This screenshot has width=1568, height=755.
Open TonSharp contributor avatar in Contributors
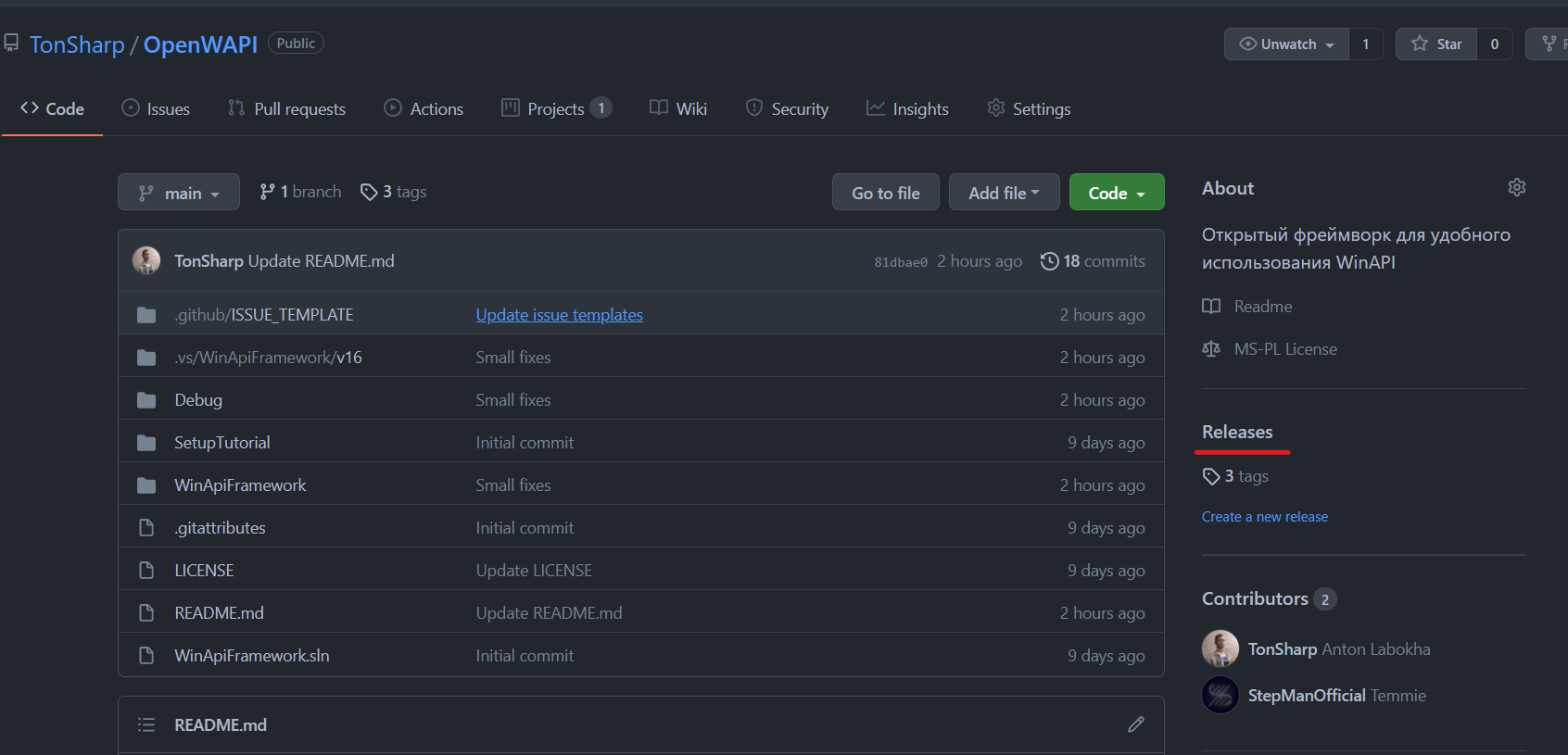[1220, 648]
